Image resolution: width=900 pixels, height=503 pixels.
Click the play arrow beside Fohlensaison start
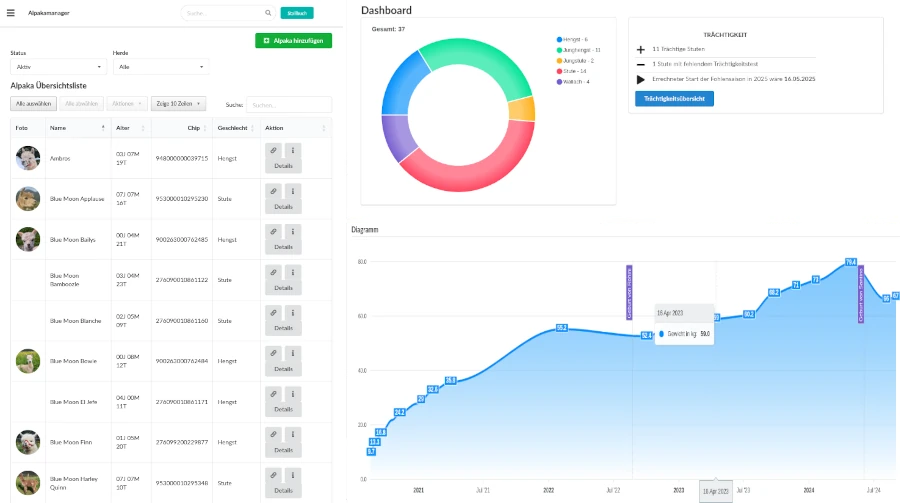[x=640, y=78]
